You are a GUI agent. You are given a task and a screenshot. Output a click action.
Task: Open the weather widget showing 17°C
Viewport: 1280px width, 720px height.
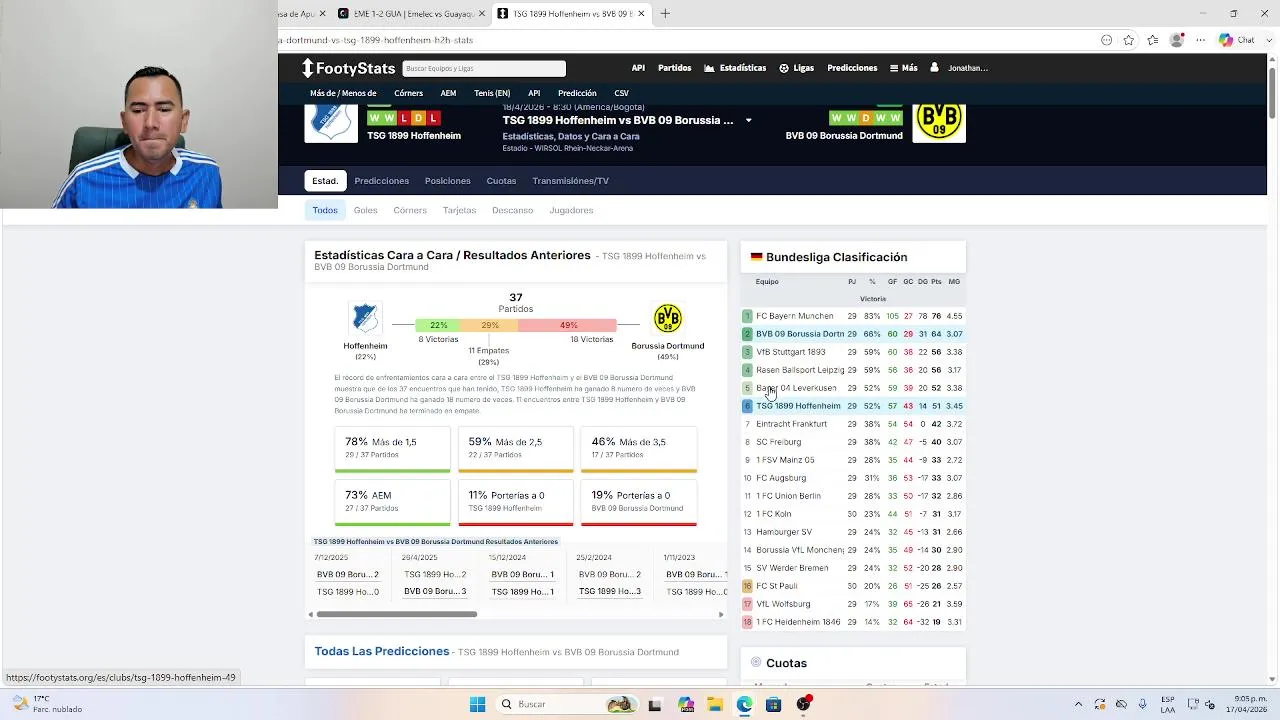click(46, 704)
